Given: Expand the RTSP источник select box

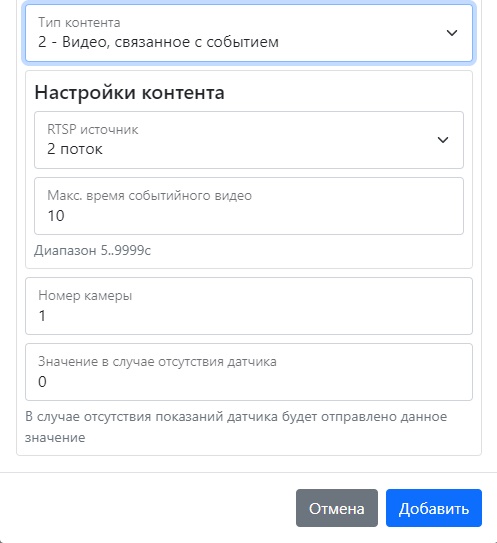Looking at the screenshot, I should coord(249,140).
